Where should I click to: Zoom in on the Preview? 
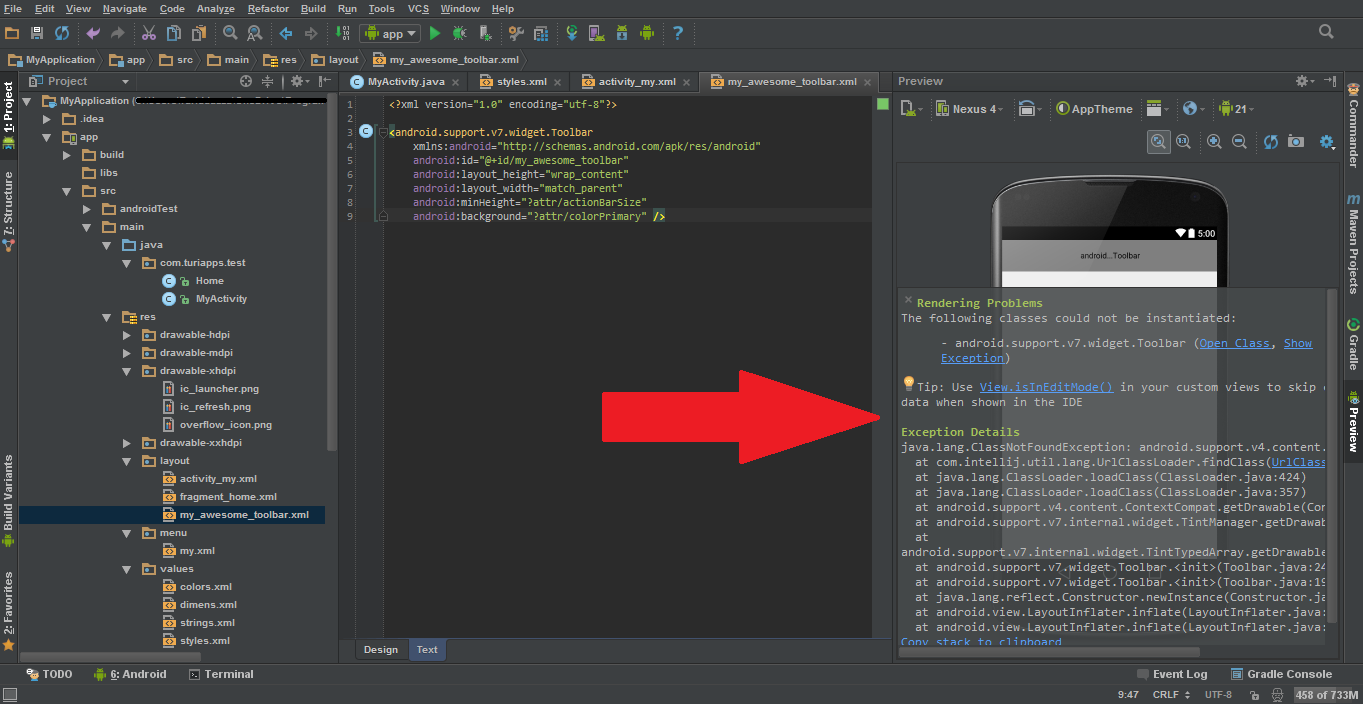[1214, 142]
